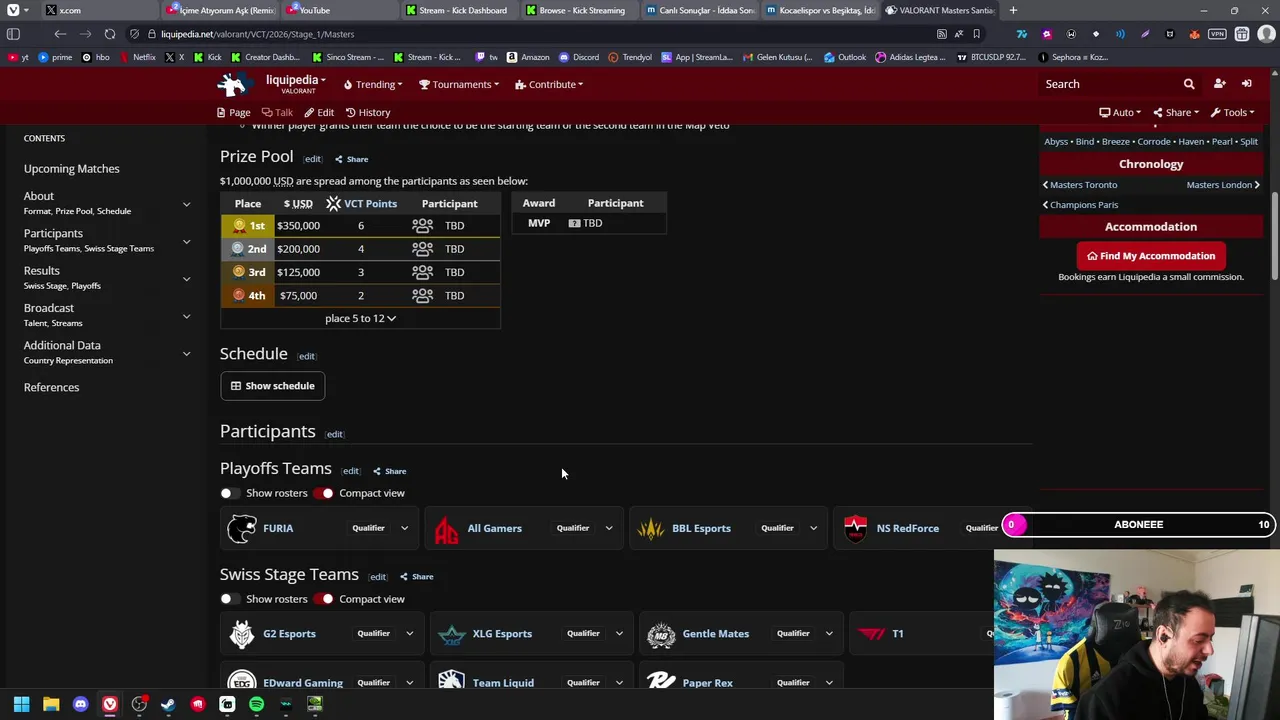Viewport: 1280px width, 720px height.
Task: Click the browser address bar
Action: 540,34
